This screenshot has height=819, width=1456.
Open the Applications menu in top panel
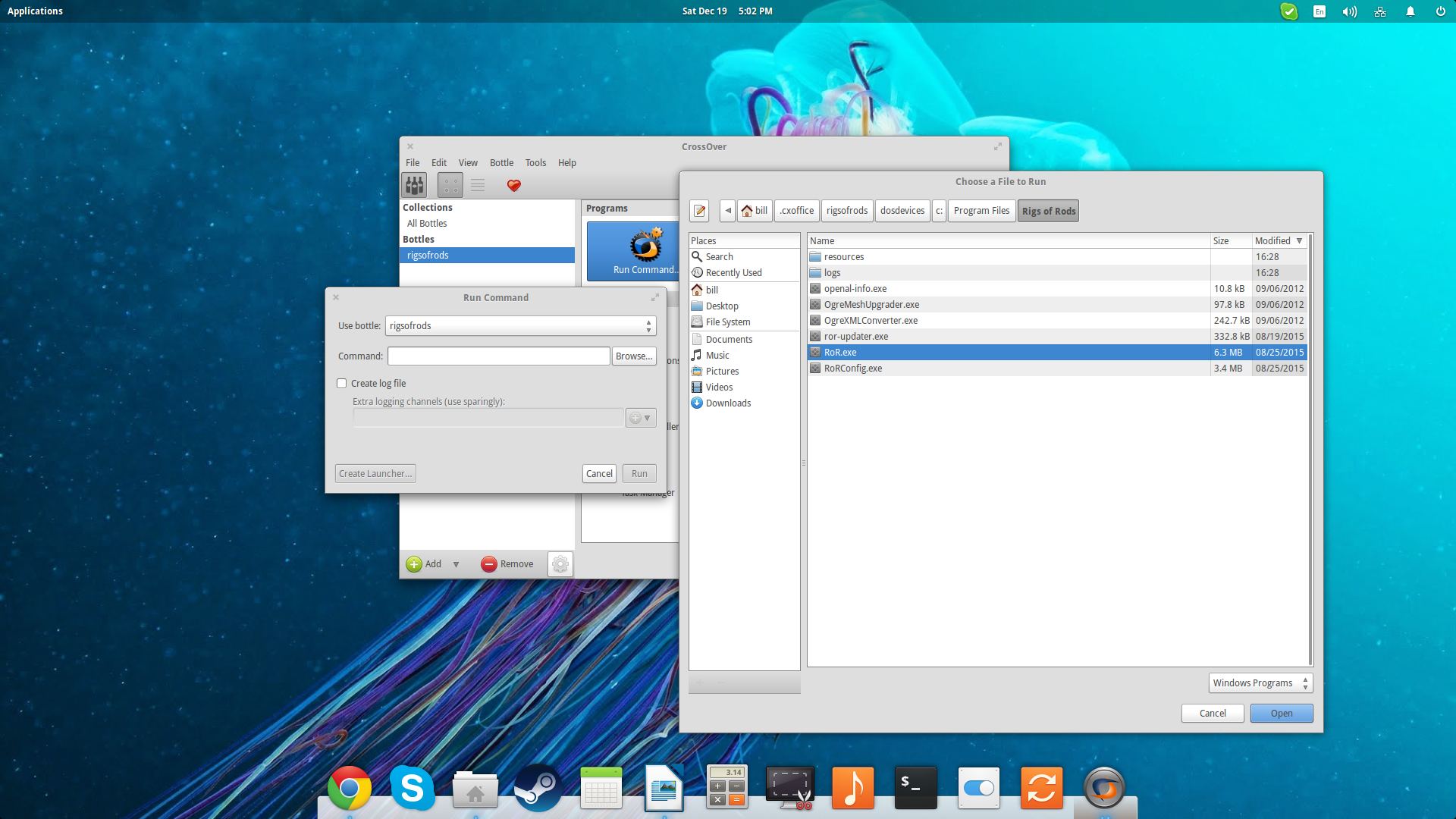pos(35,11)
